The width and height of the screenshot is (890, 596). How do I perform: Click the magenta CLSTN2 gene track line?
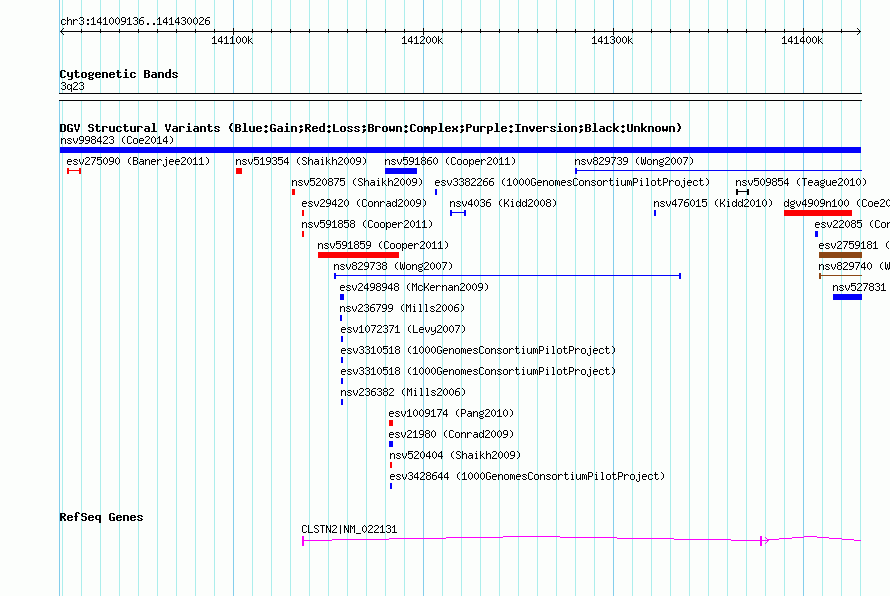coord(582,539)
